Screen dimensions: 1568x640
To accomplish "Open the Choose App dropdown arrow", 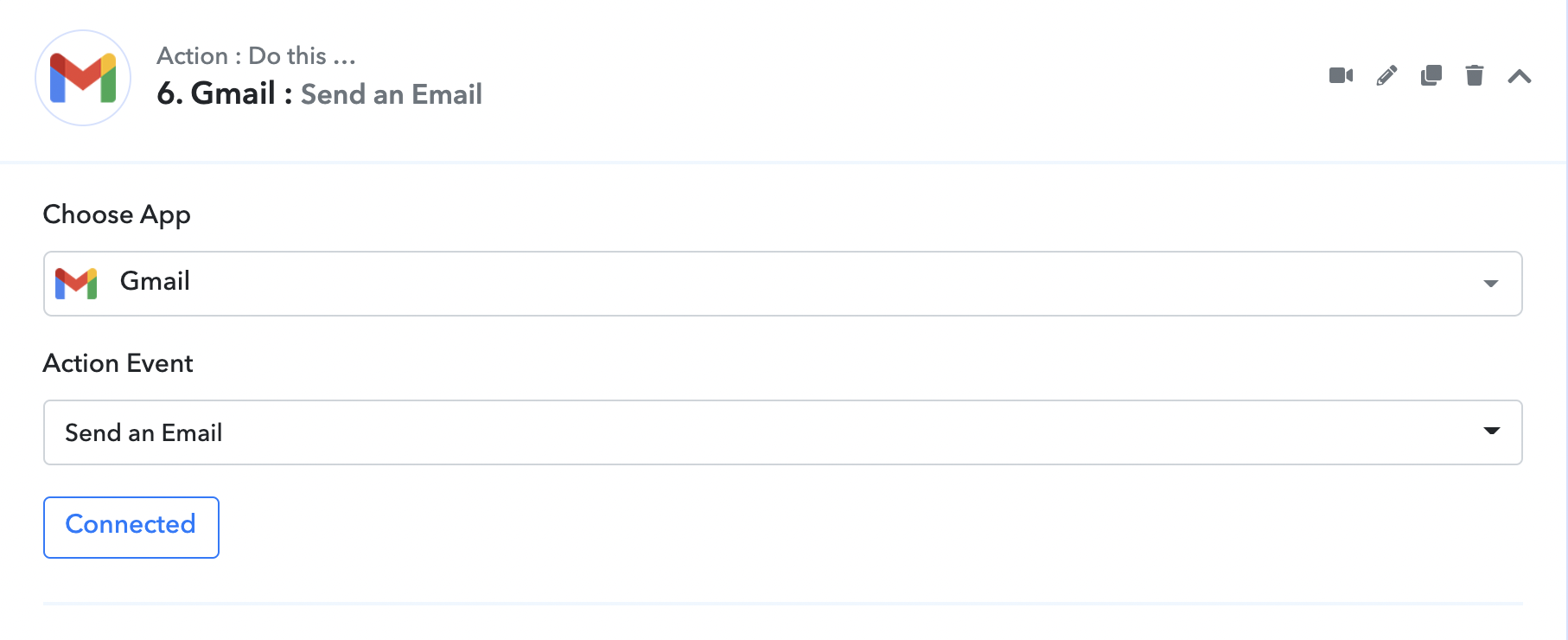I will (x=1490, y=284).
